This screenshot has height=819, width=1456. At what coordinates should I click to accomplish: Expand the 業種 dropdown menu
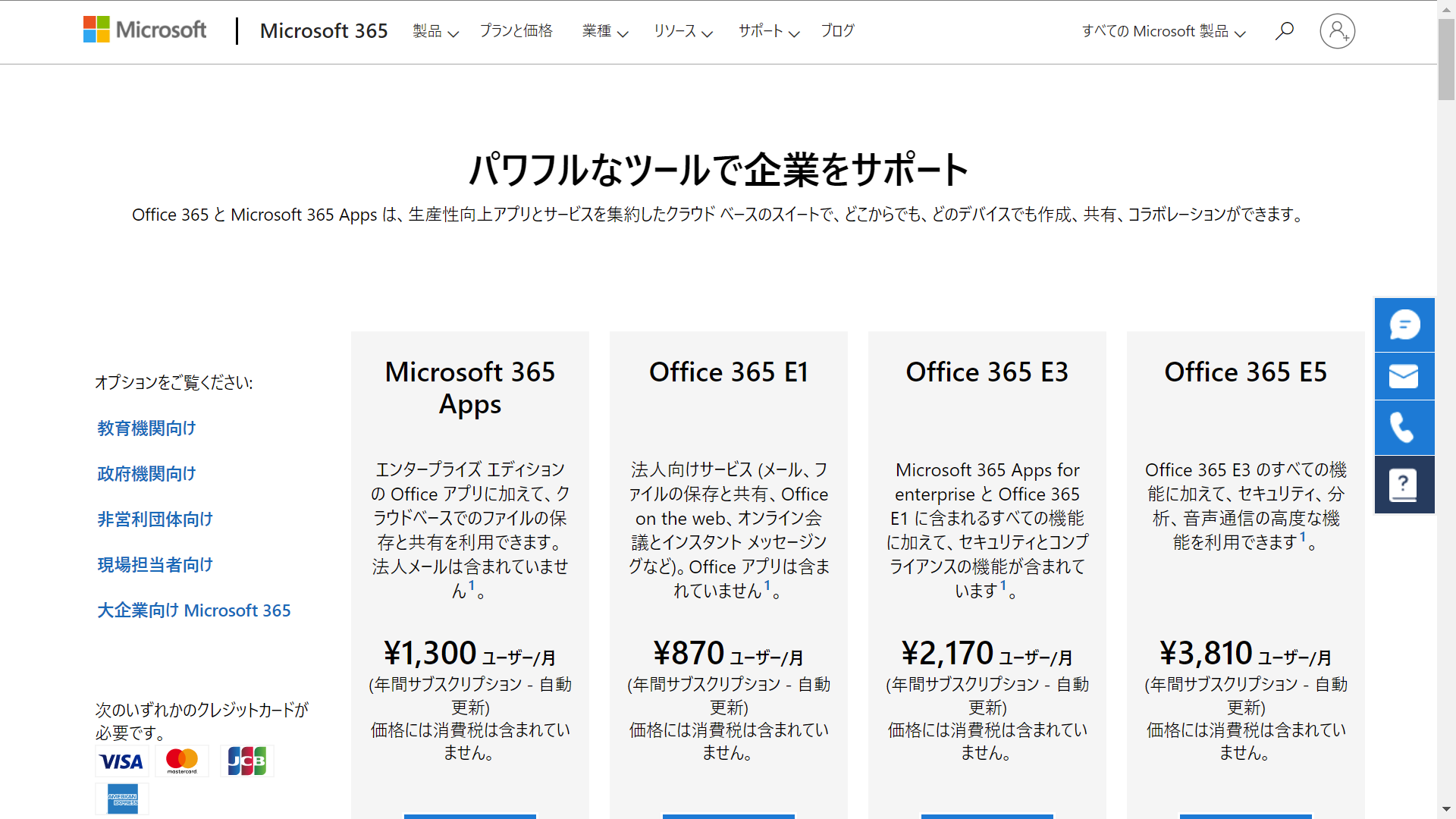tap(605, 31)
